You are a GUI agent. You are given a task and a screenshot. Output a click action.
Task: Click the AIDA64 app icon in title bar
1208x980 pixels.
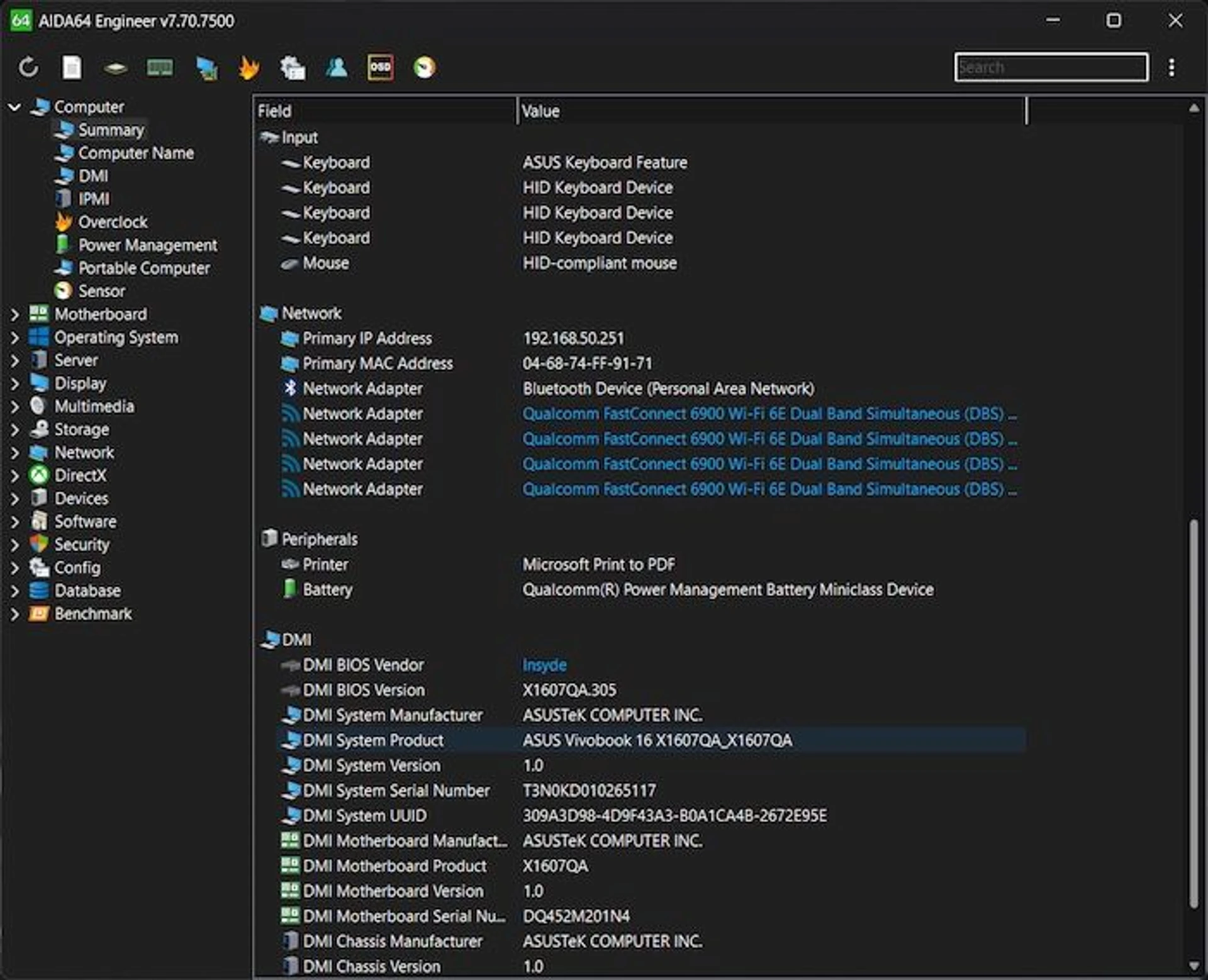21,21
